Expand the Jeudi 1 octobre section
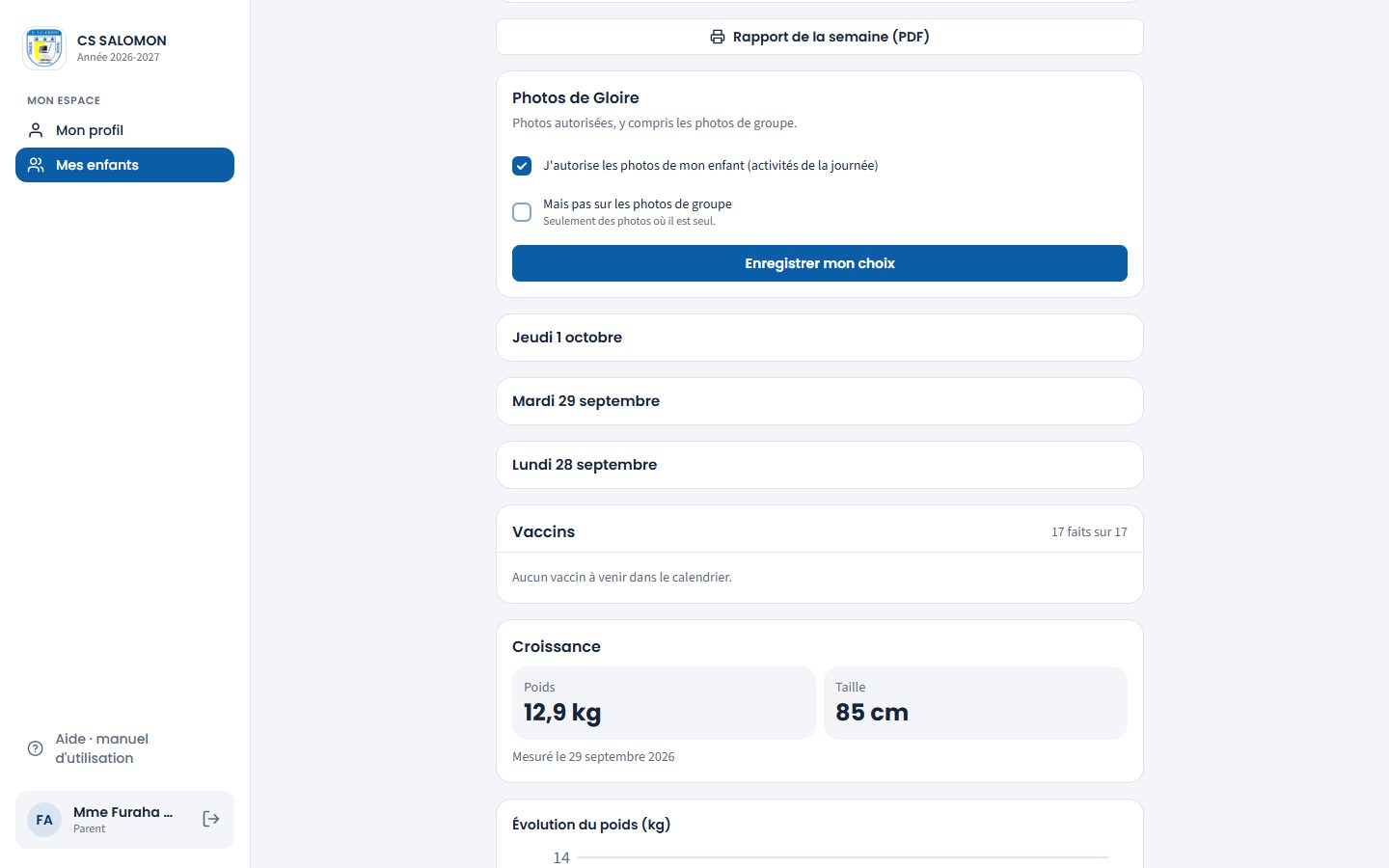This screenshot has width=1389, height=868. (820, 338)
